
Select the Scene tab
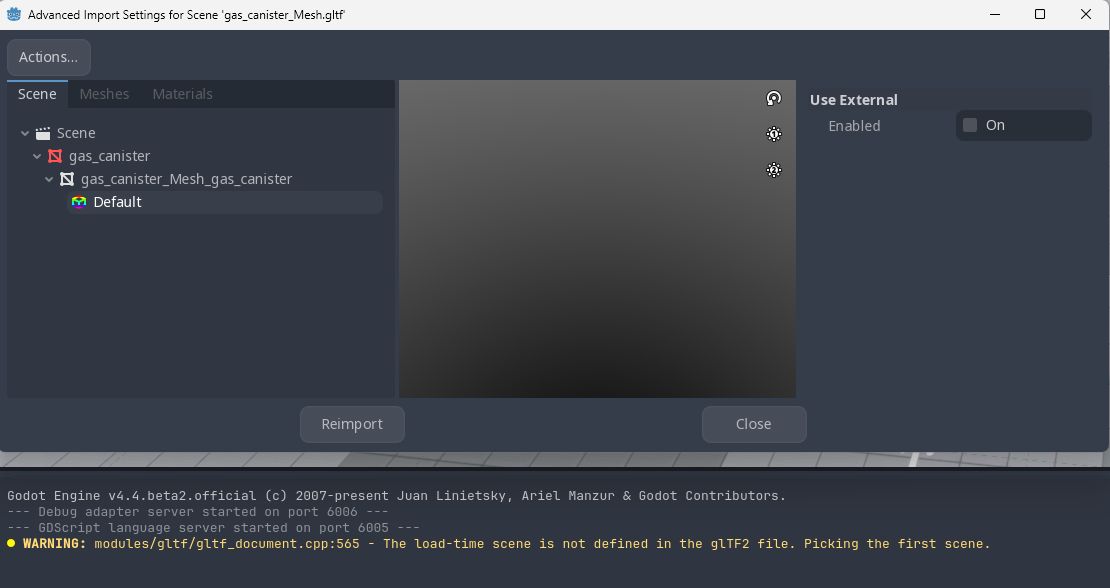[x=37, y=94]
